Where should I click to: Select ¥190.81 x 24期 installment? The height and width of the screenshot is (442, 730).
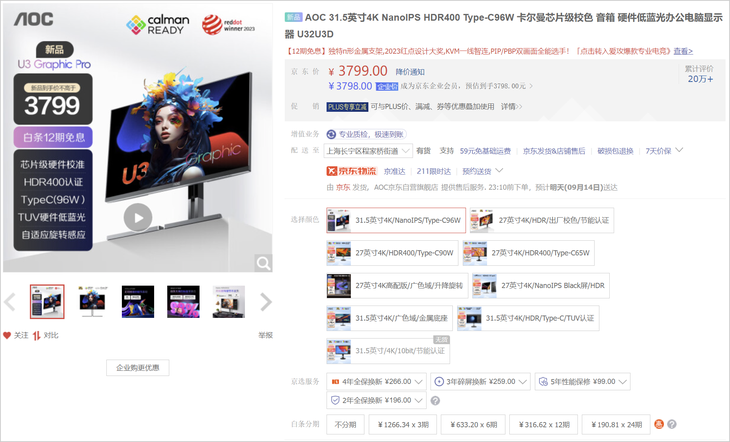[616, 424]
